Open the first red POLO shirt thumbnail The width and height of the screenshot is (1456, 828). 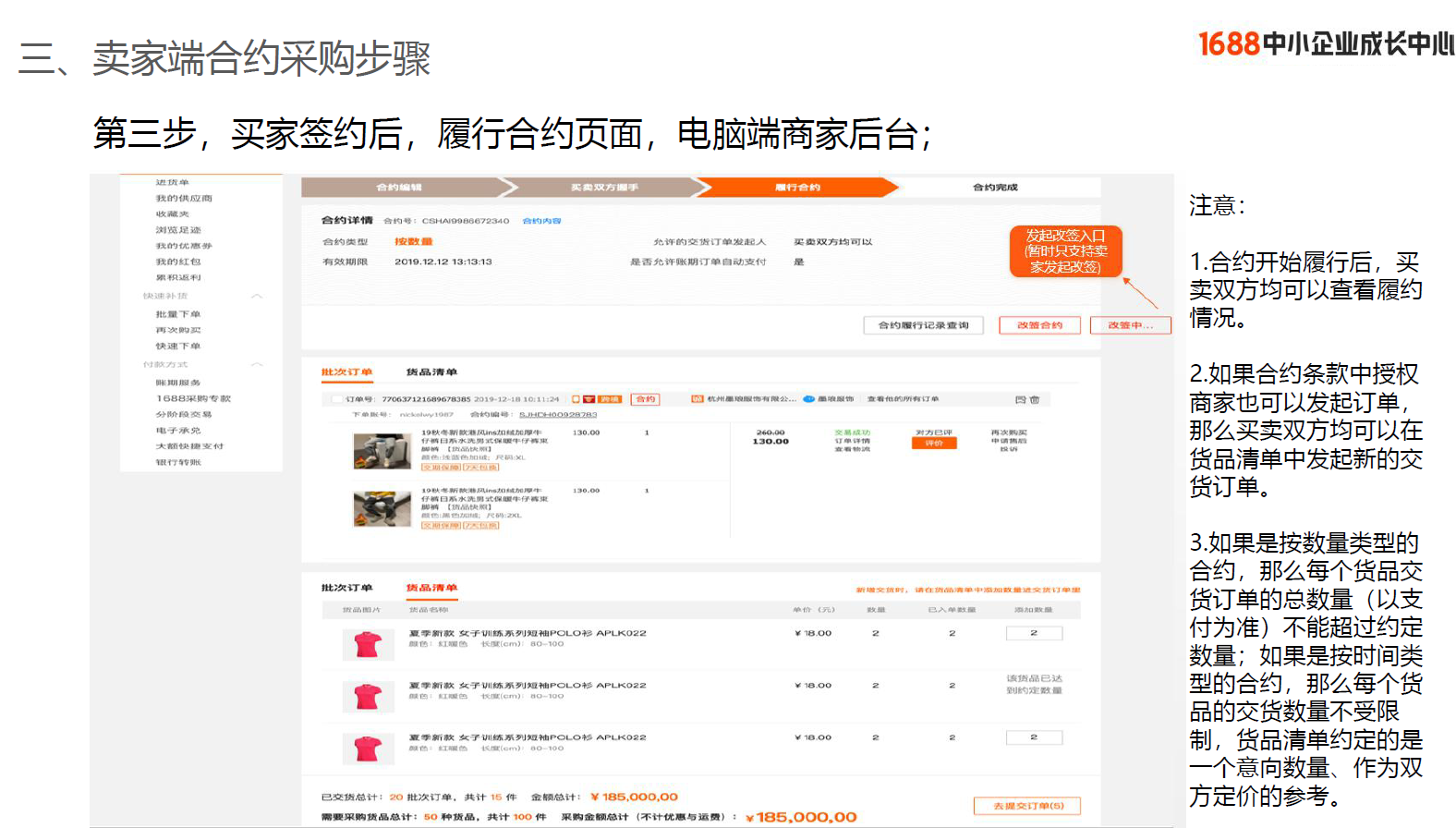tap(368, 644)
